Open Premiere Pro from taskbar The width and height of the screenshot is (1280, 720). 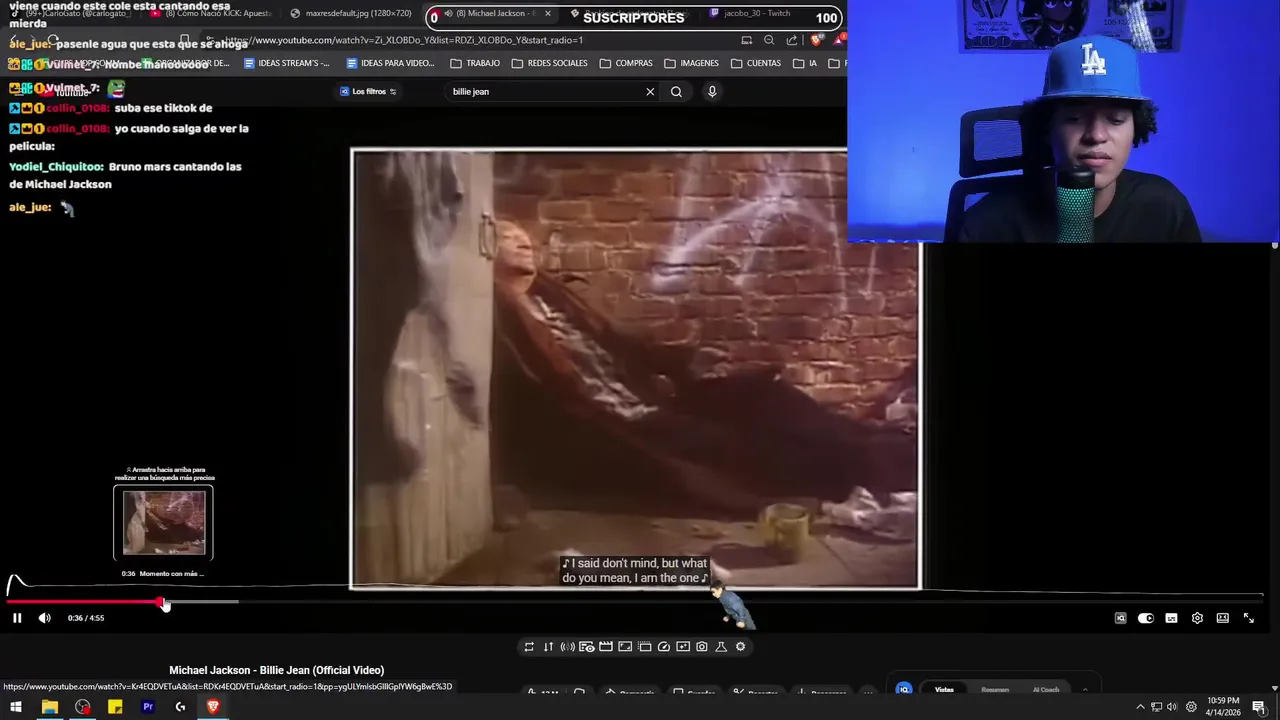(x=148, y=707)
